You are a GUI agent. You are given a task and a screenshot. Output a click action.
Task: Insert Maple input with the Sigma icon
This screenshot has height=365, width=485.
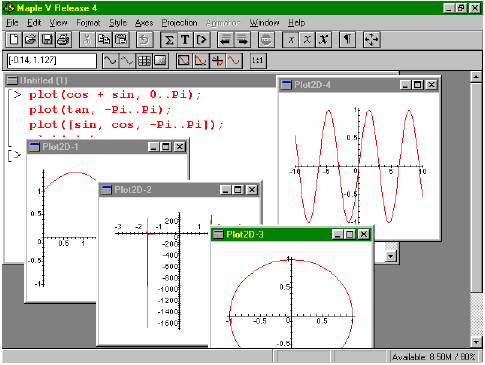(x=169, y=40)
